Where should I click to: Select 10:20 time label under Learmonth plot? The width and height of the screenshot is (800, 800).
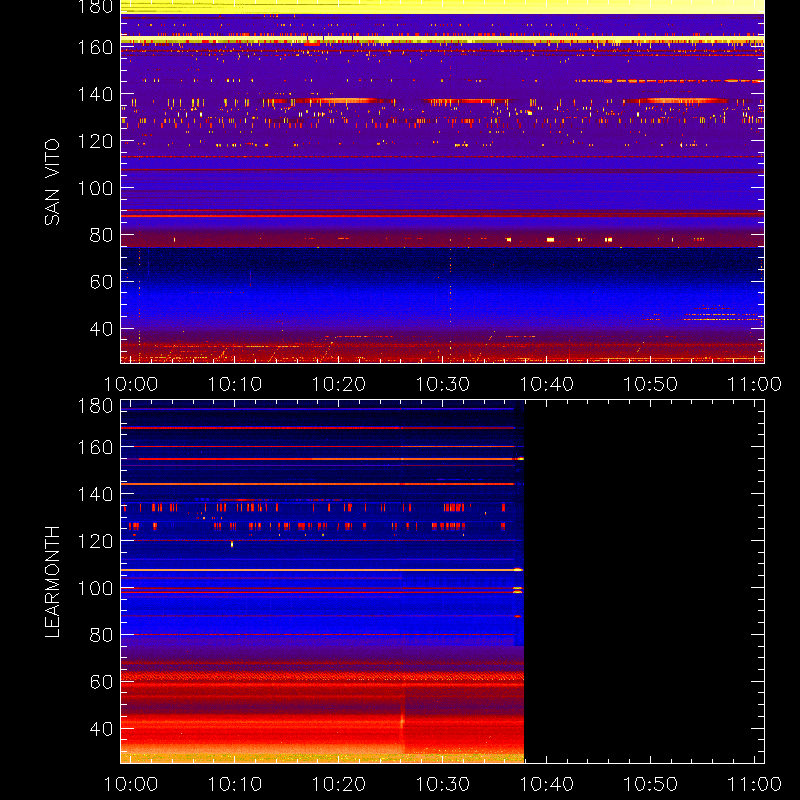point(339,784)
